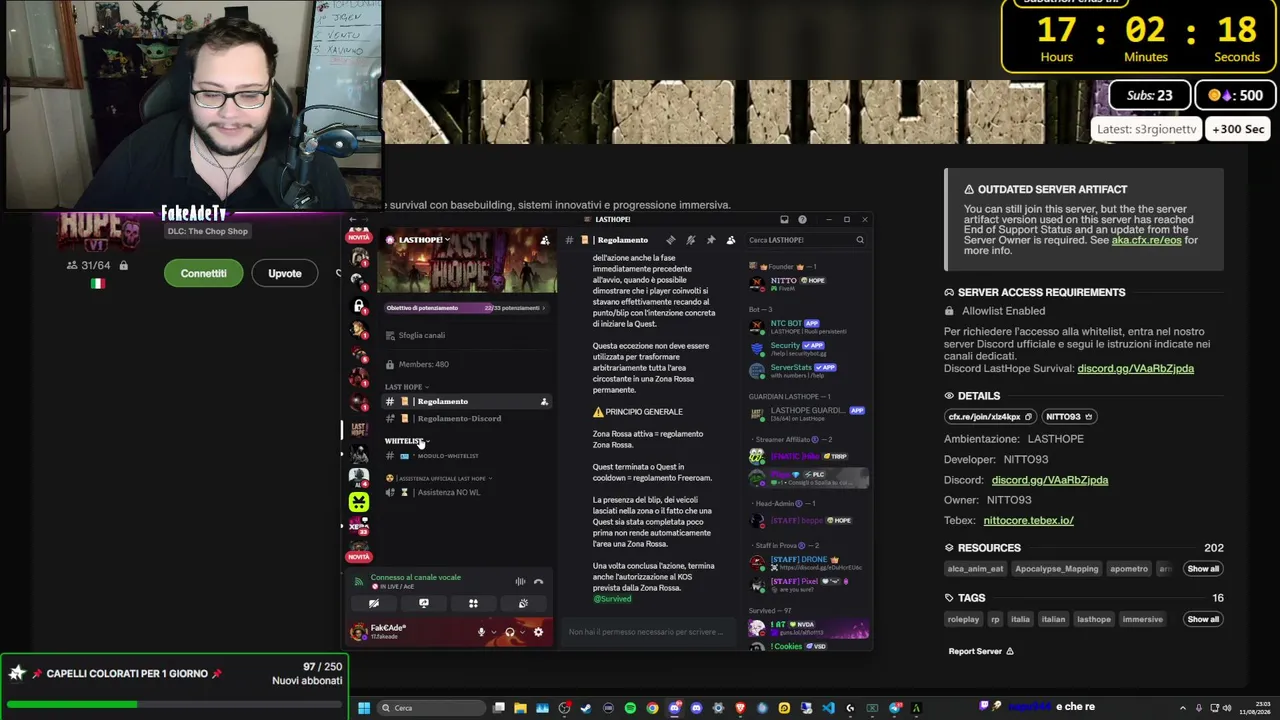1280x720 pixels.
Task: Click the channel notification settings bell icon
Action: (691, 240)
